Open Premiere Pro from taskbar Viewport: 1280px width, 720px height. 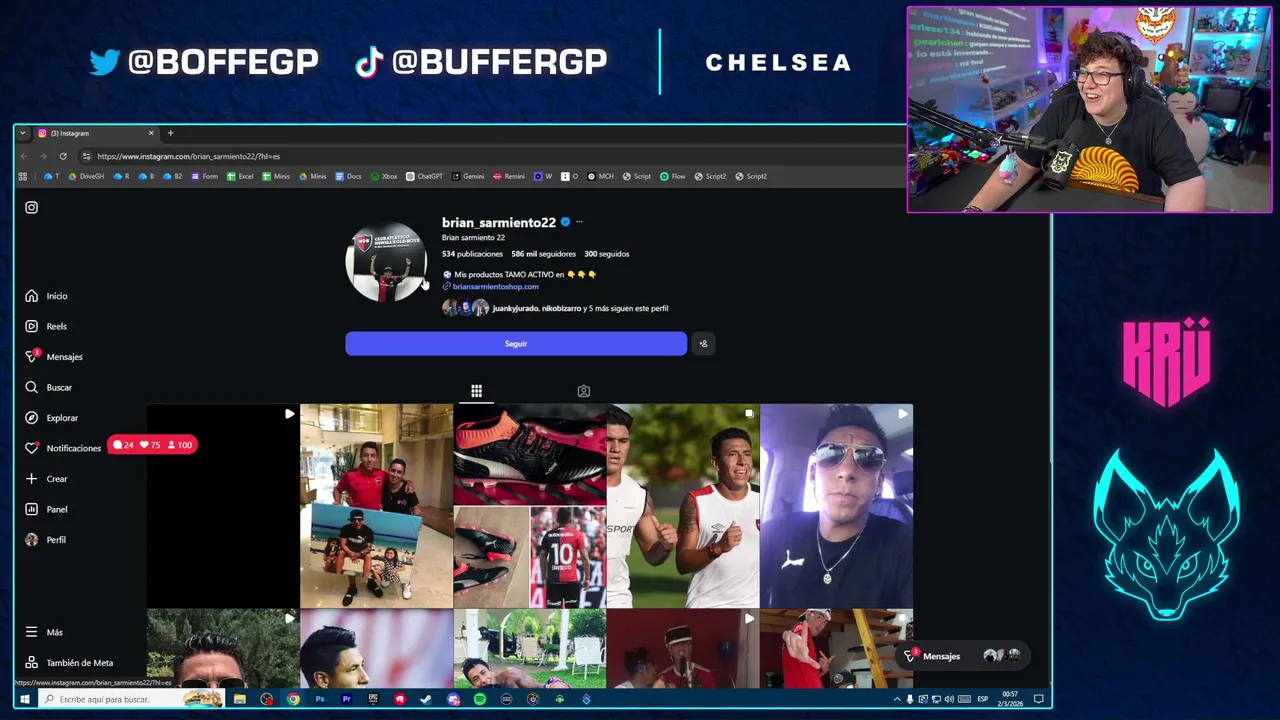346,699
